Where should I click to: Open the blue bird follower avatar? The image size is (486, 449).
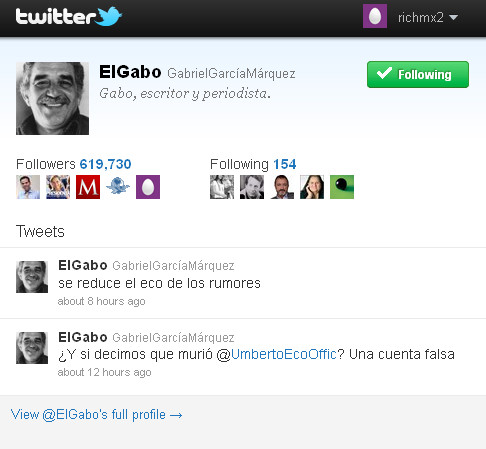coord(118,187)
